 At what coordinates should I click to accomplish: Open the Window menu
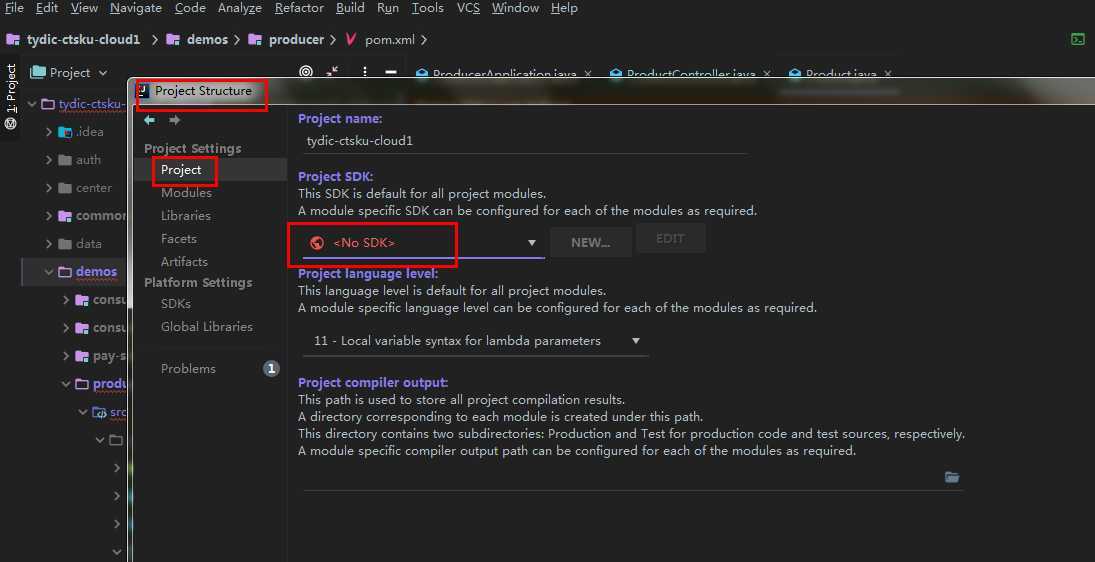515,8
